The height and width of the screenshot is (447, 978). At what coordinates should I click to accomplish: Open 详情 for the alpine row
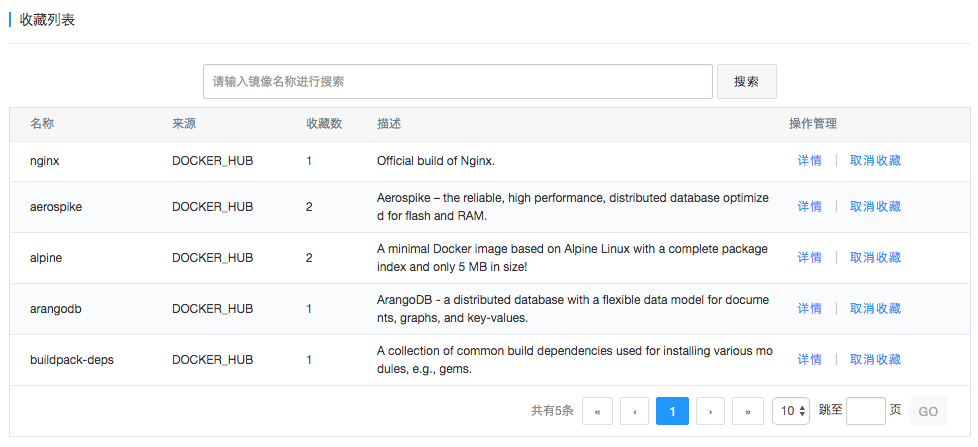click(x=809, y=257)
